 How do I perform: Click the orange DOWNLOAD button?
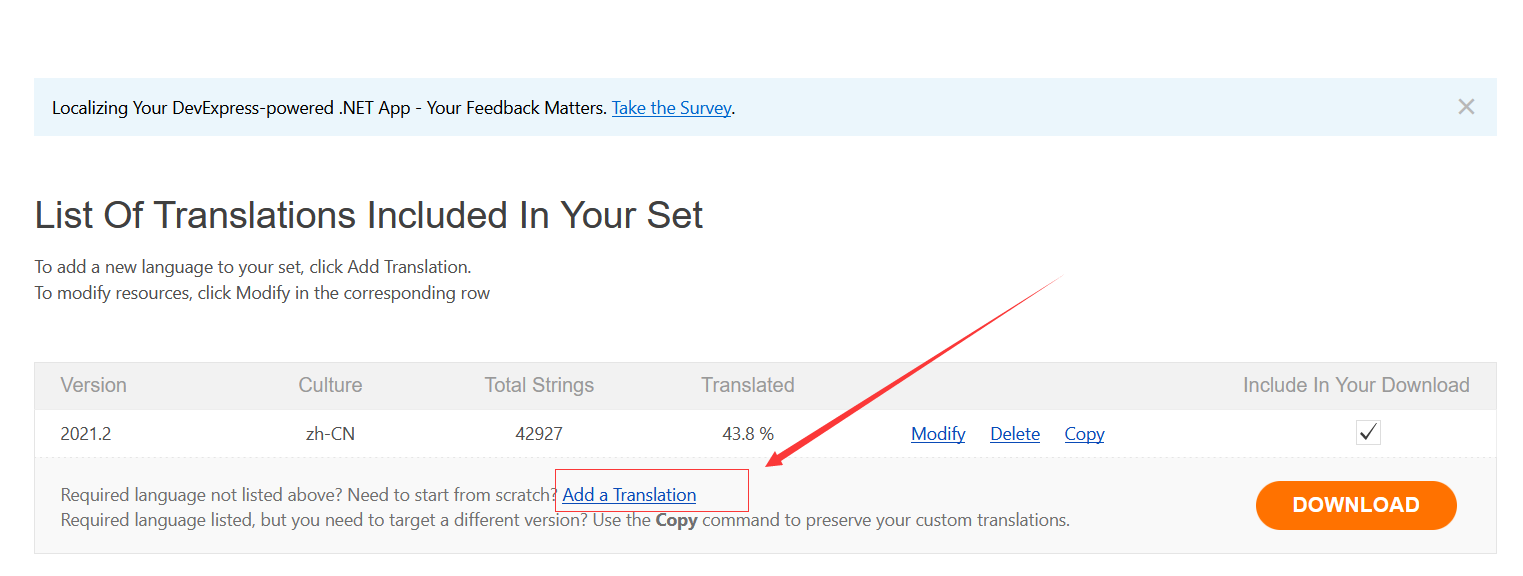(1356, 505)
